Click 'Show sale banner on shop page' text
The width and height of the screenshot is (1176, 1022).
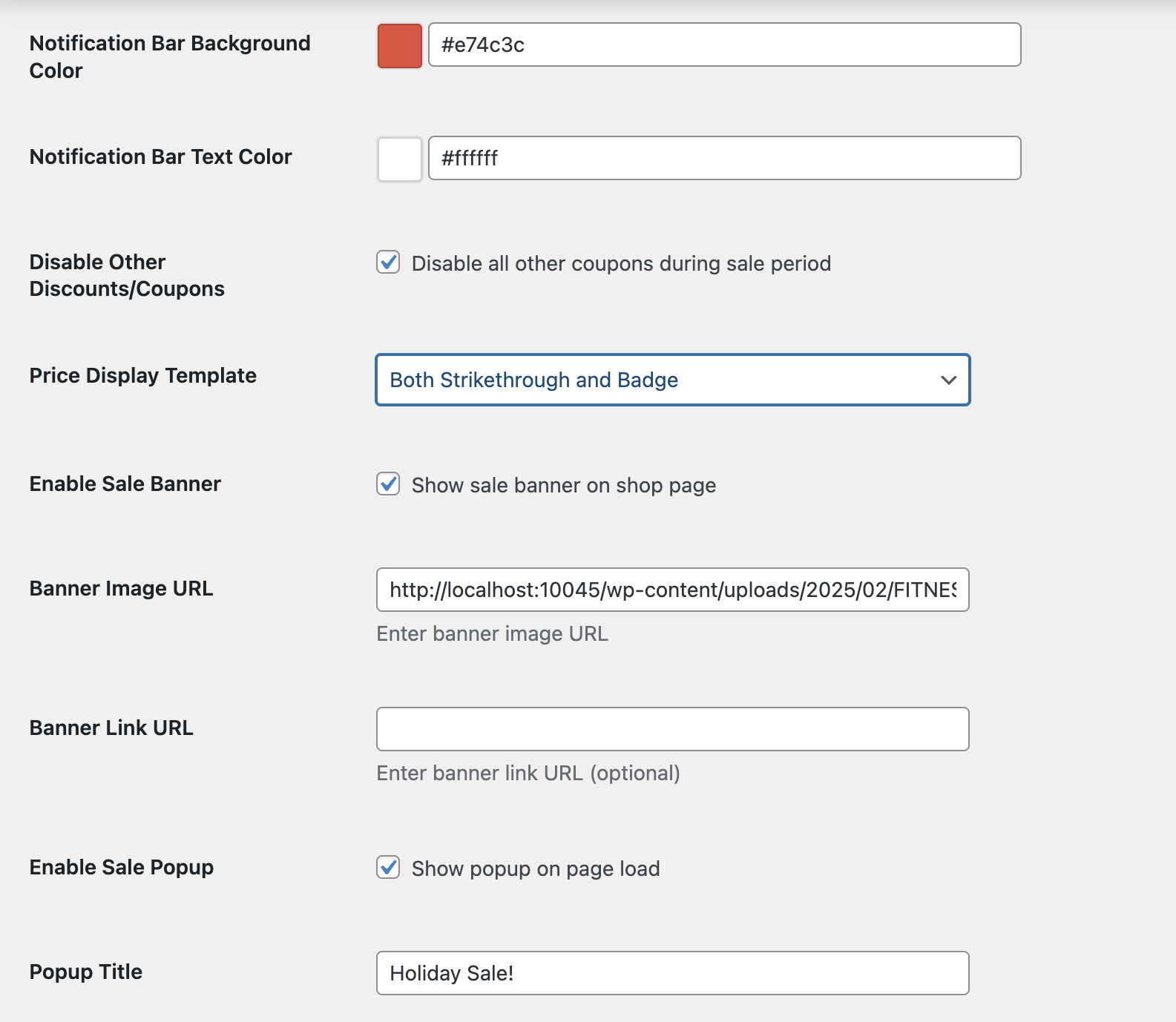[x=563, y=486]
